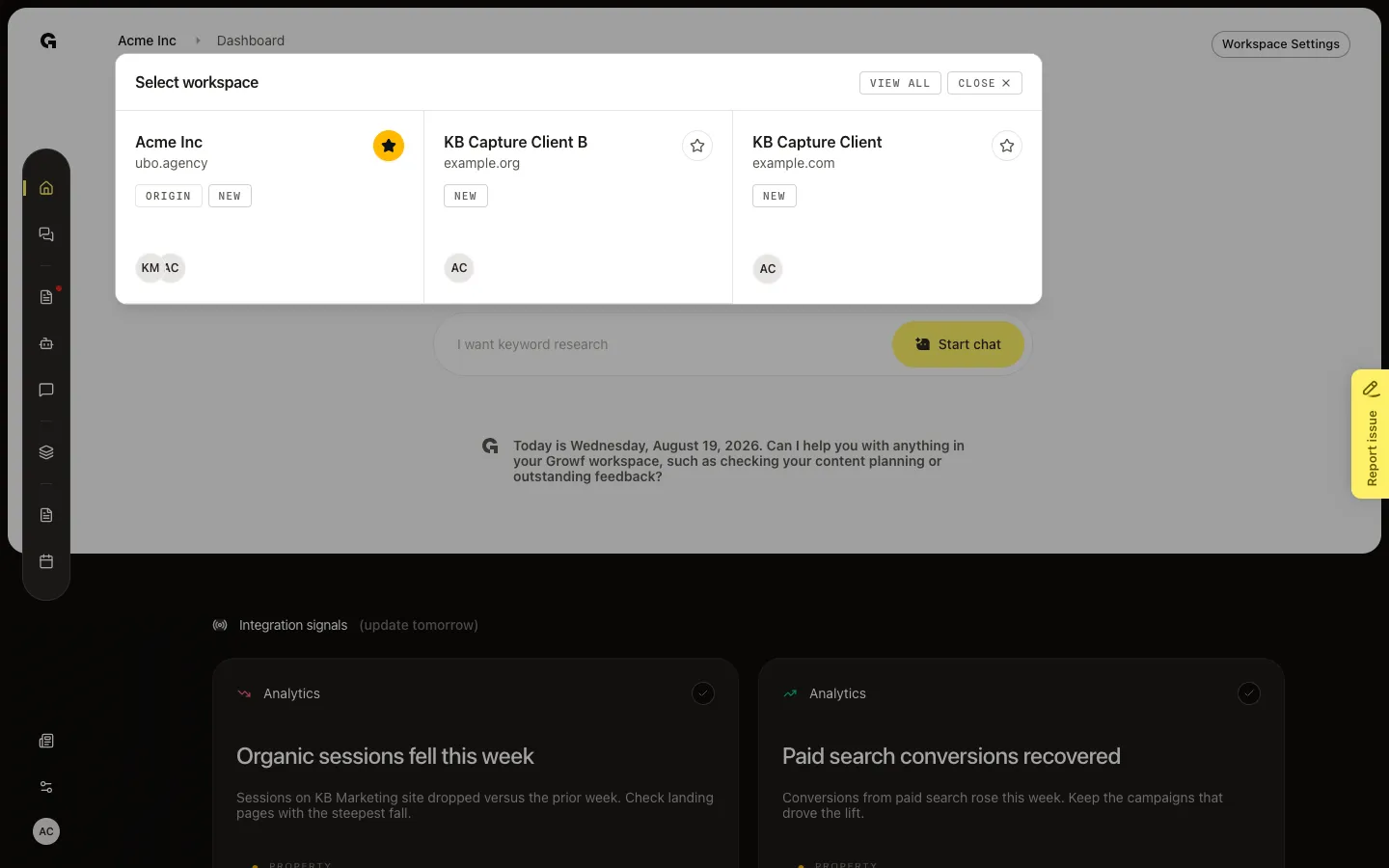Viewport: 1389px width, 868px height.
Task: Click the Acme Inc breadcrumb
Action: 147,41
